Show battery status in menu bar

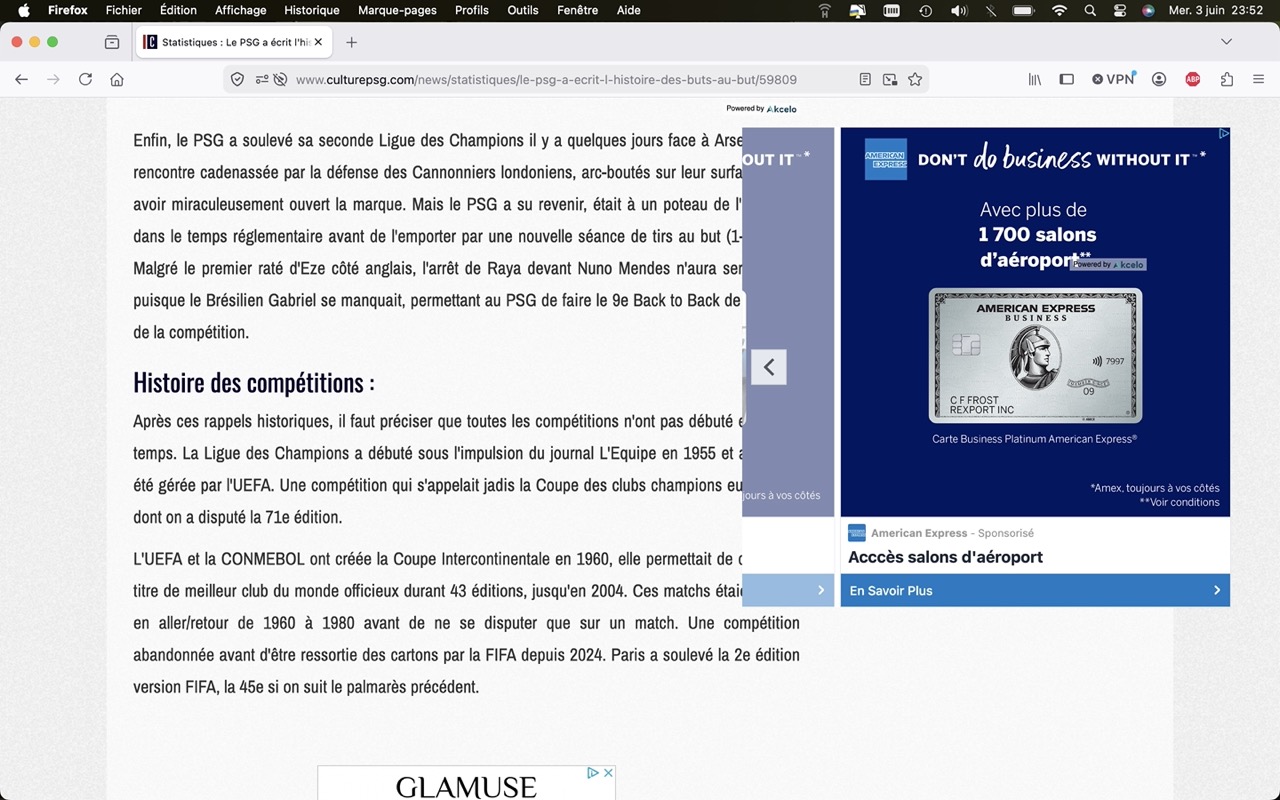tap(1023, 11)
